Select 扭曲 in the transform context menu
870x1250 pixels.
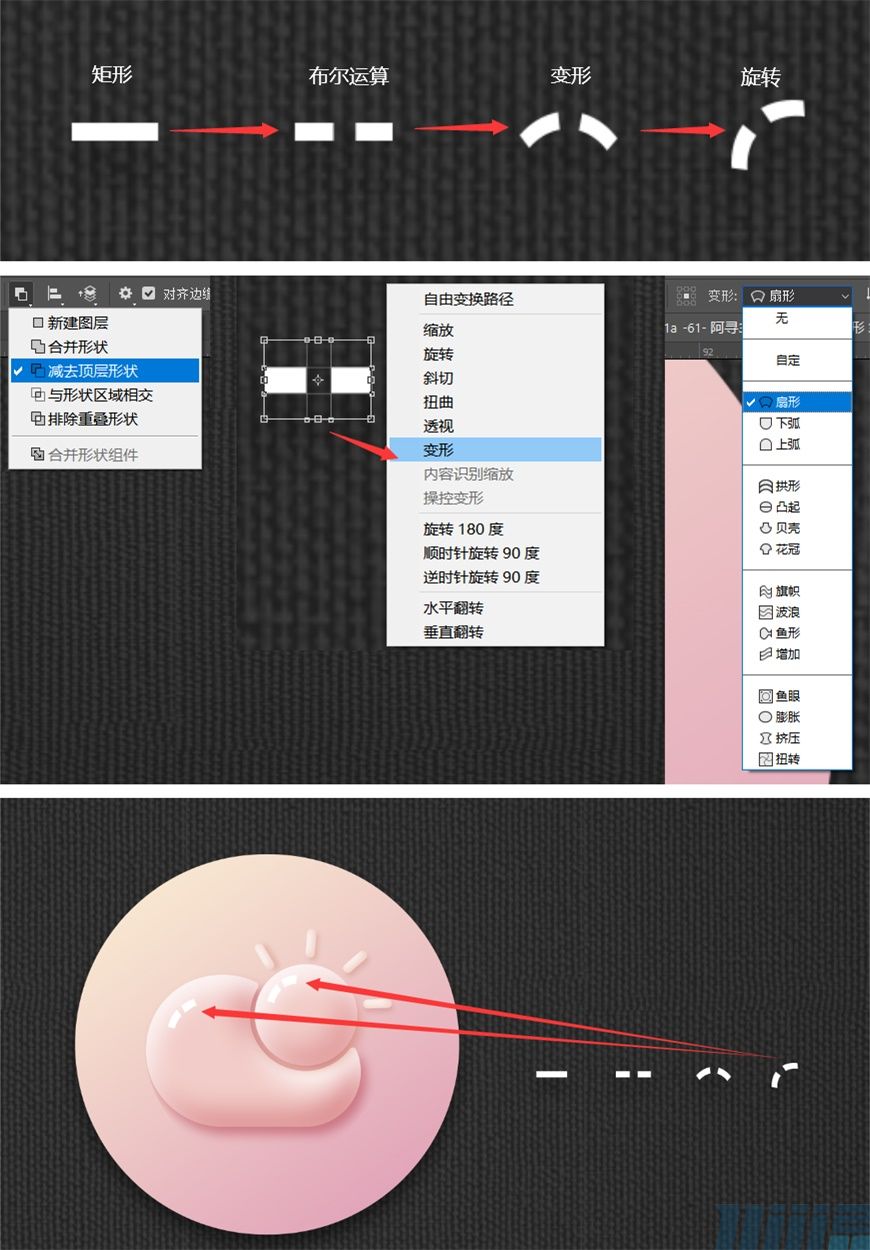point(495,402)
